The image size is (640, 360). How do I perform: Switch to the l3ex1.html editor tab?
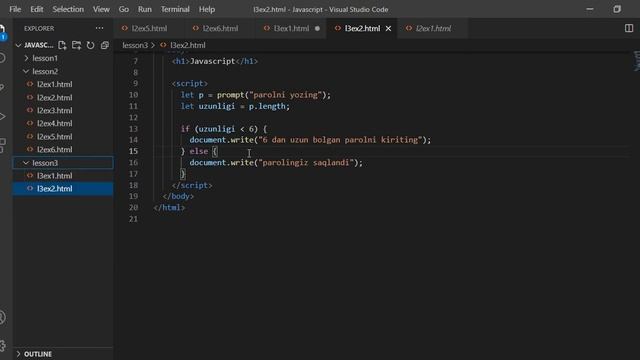tap(291, 28)
